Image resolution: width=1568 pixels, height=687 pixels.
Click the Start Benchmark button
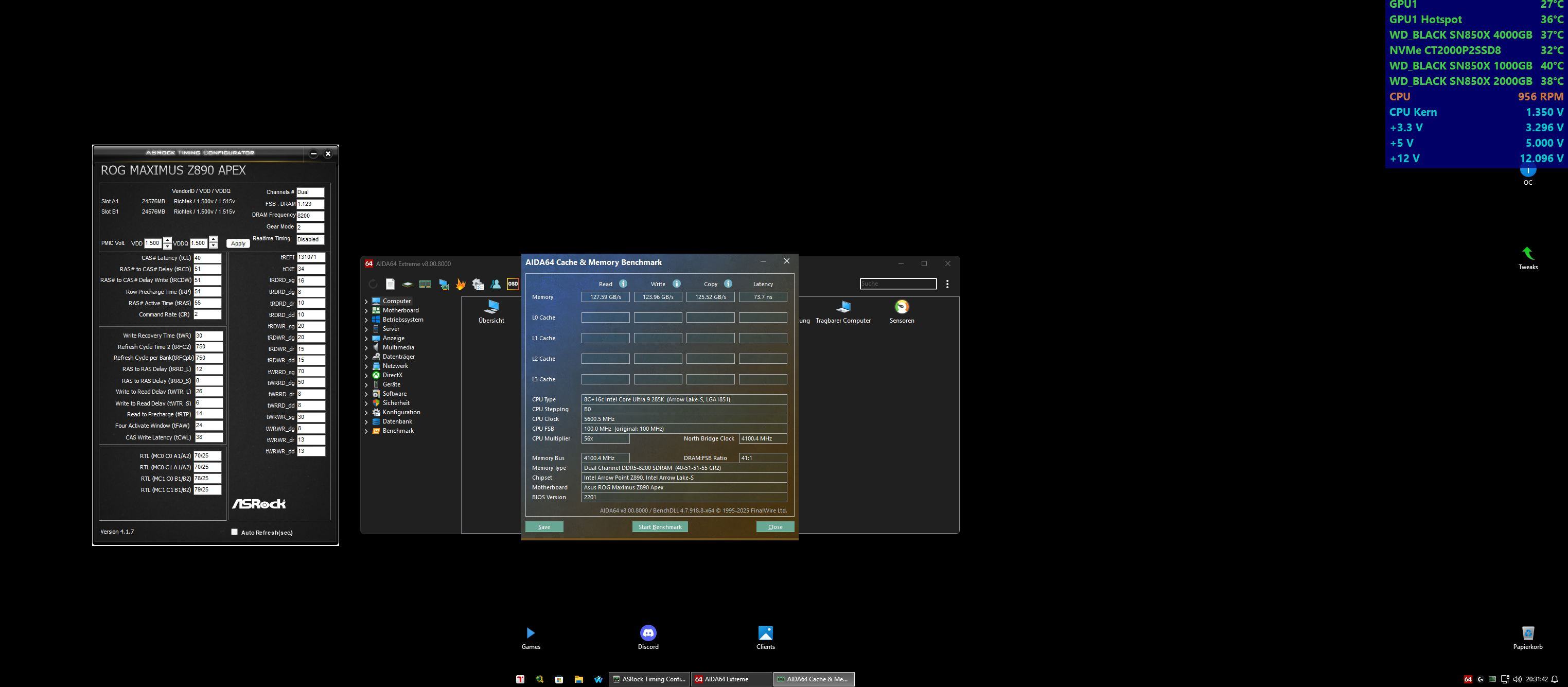click(x=660, y=527)
